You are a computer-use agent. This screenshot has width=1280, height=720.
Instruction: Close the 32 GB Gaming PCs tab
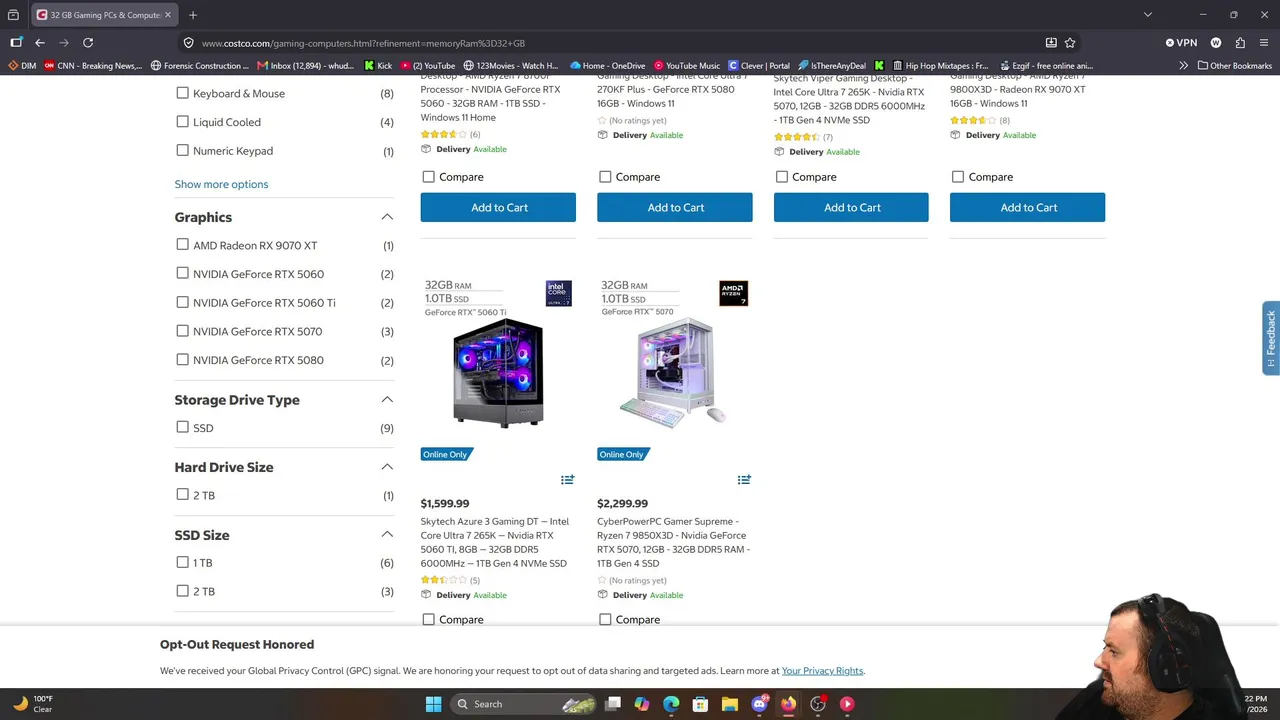click(x=168, y=15)
